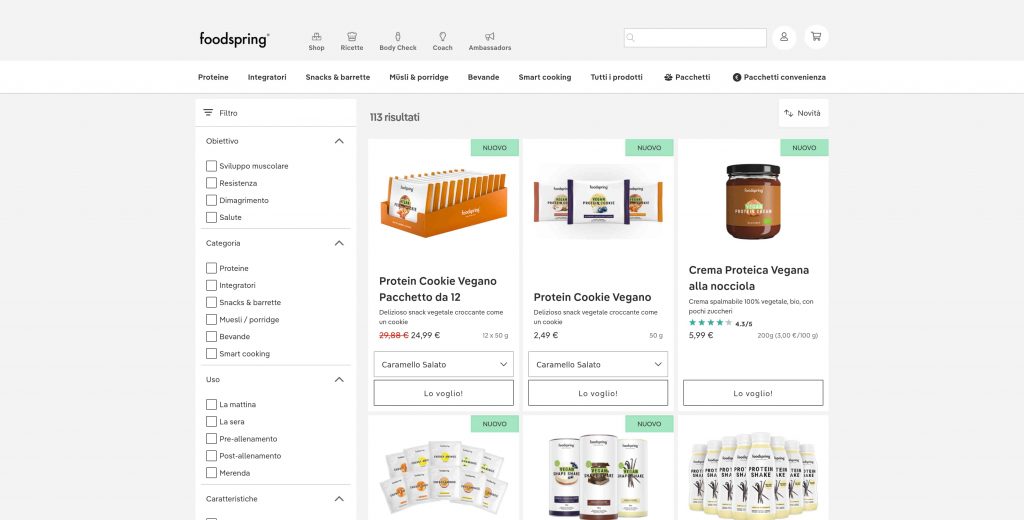Check the Snacks & barrette category filter
This screenshot has width=1024, height=520.
212,302
